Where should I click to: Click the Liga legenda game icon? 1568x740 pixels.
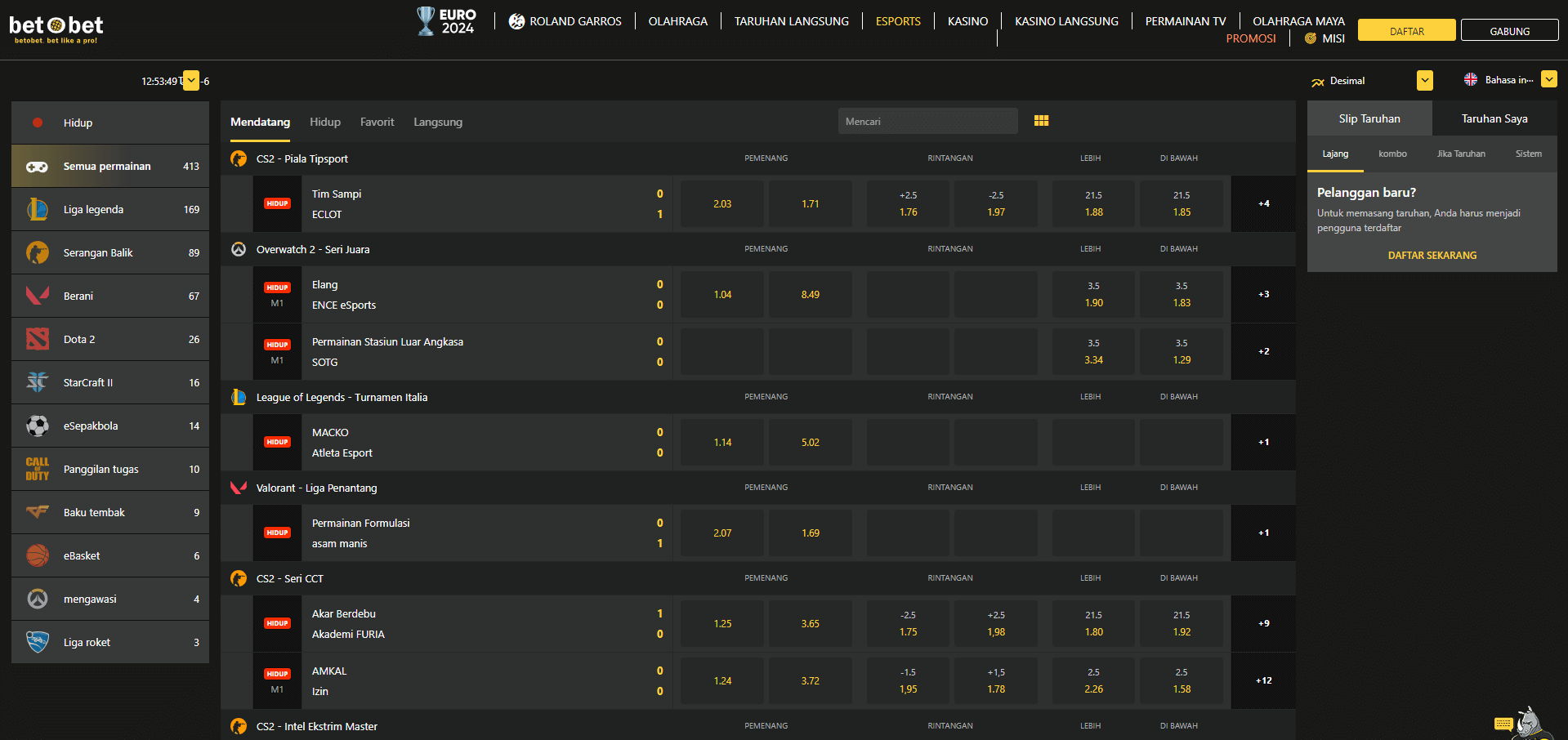[x=37, y=209]
